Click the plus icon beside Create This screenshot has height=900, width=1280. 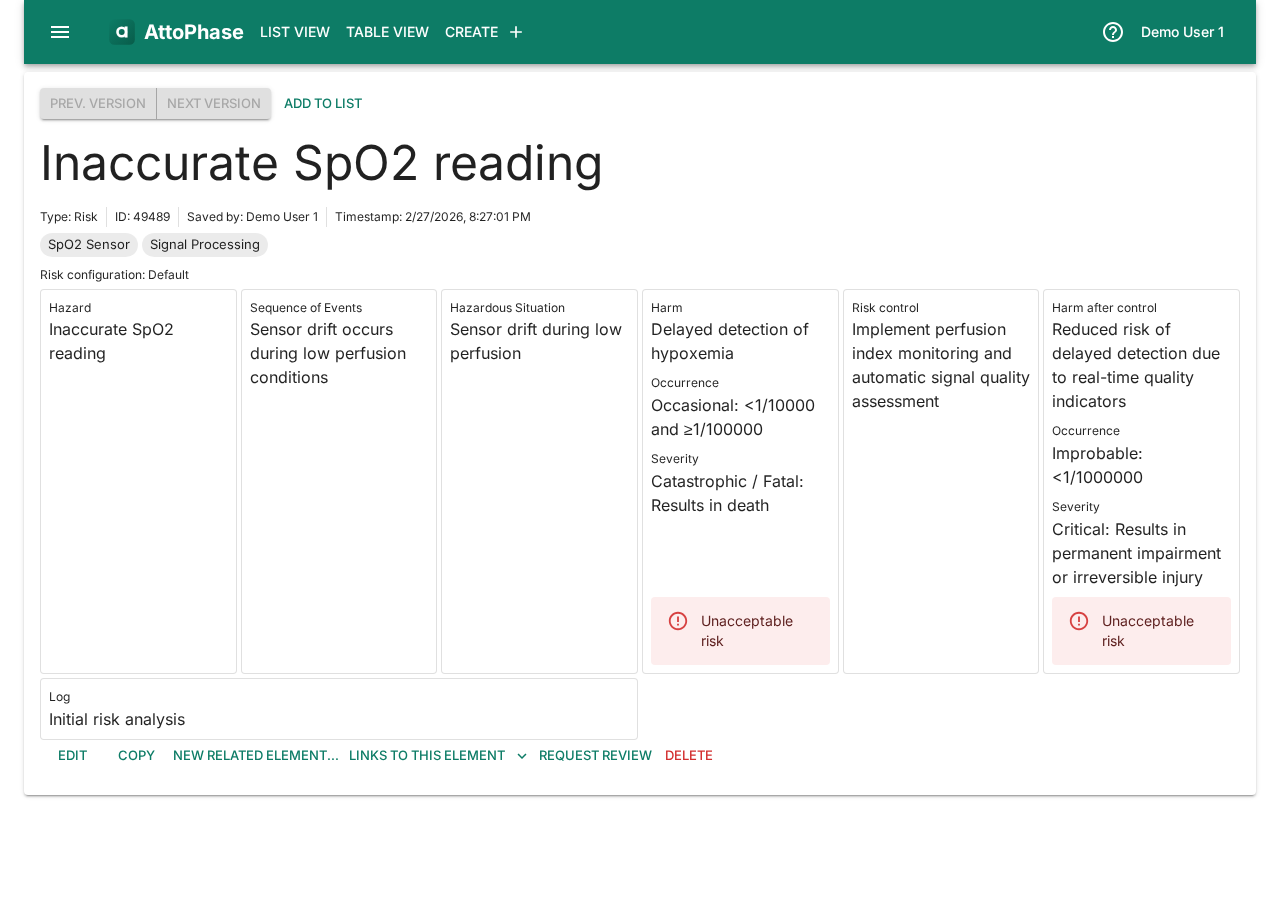click(x=516, y=32)
